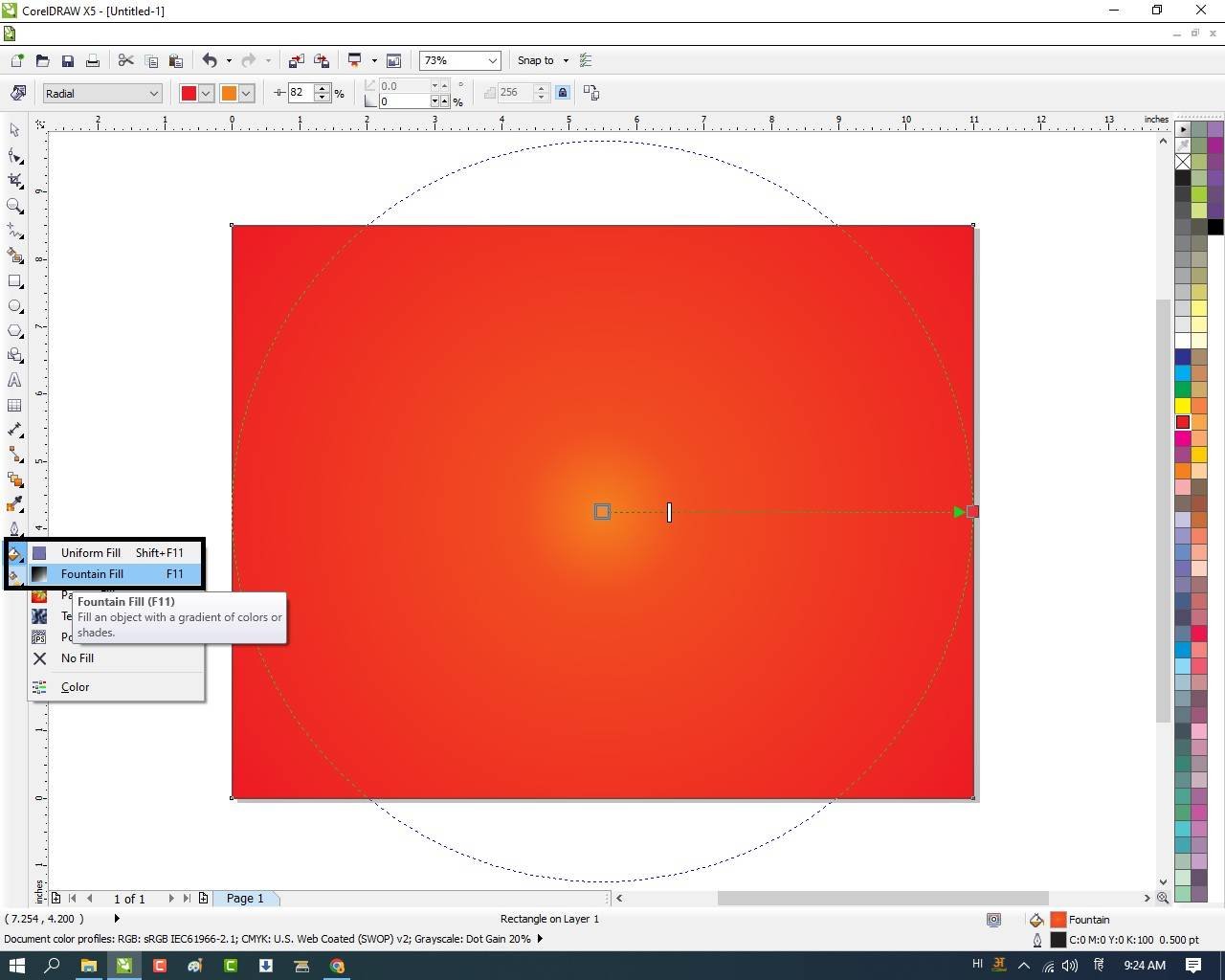Open Windows Start menu
Screen dimensions: 1225x980
pyautogui.click(x=16, y=966)
